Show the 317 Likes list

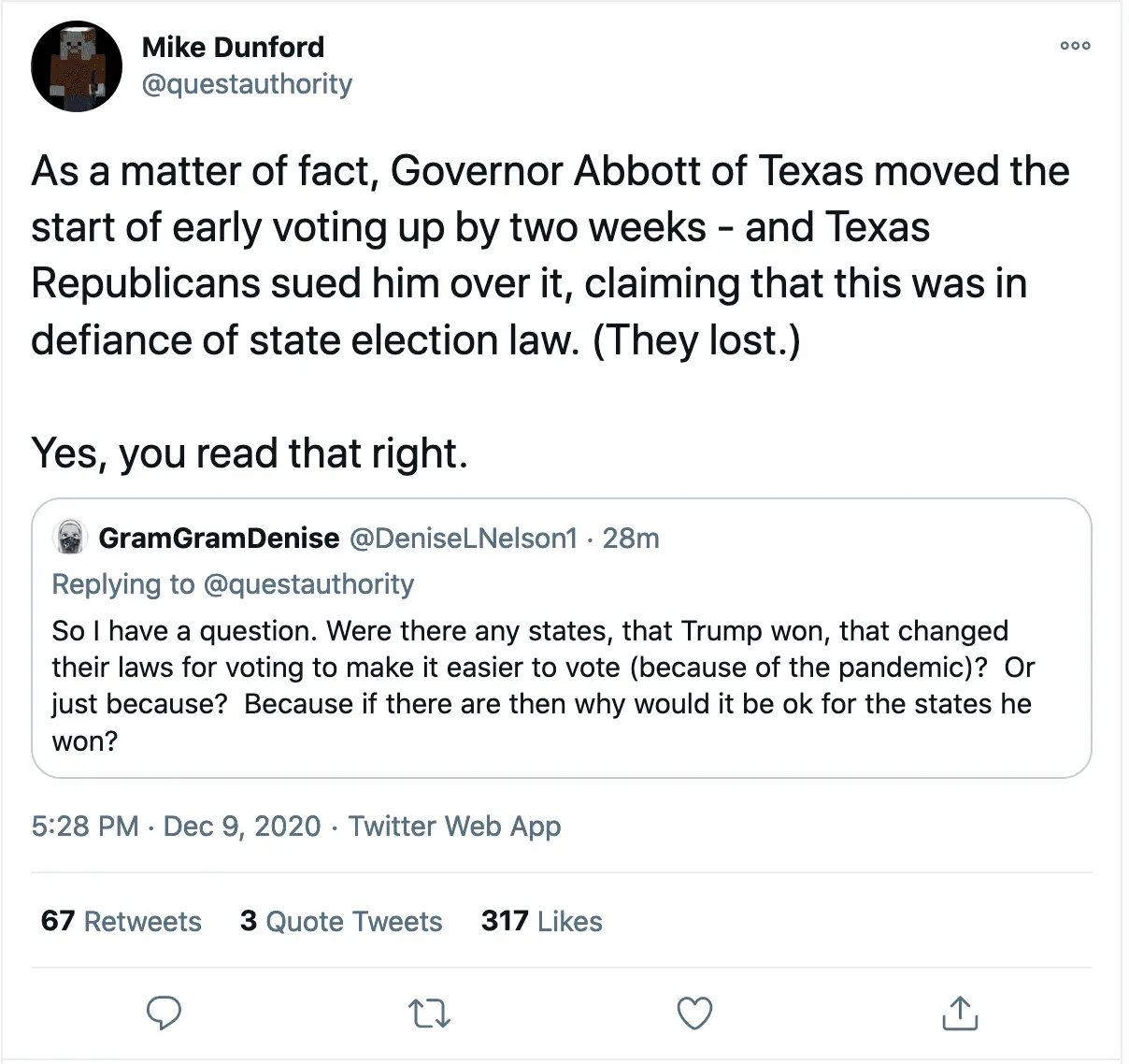pos(542,921)
